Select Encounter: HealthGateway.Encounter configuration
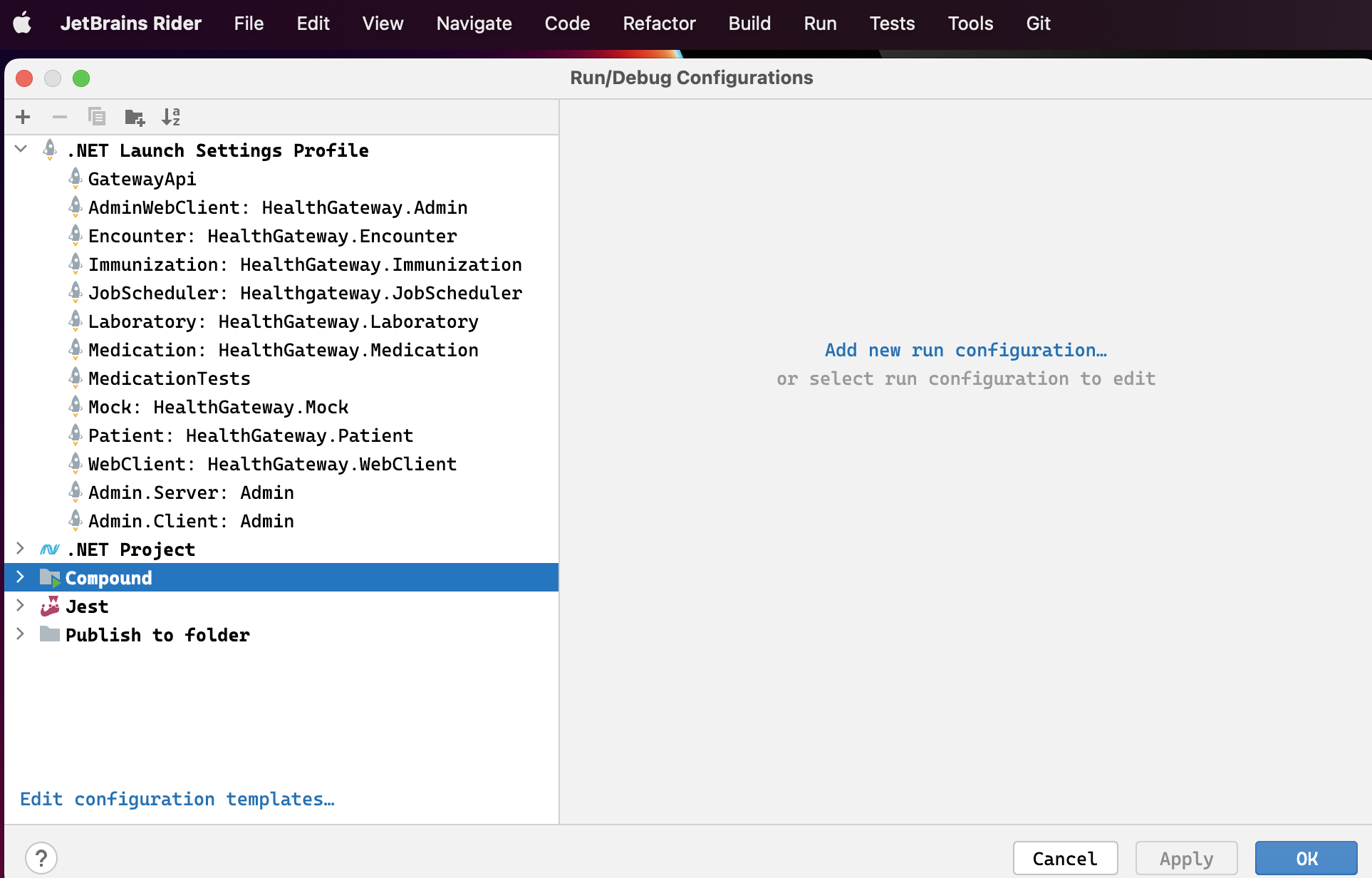The image size is (1372, 878). pos(281,236)
